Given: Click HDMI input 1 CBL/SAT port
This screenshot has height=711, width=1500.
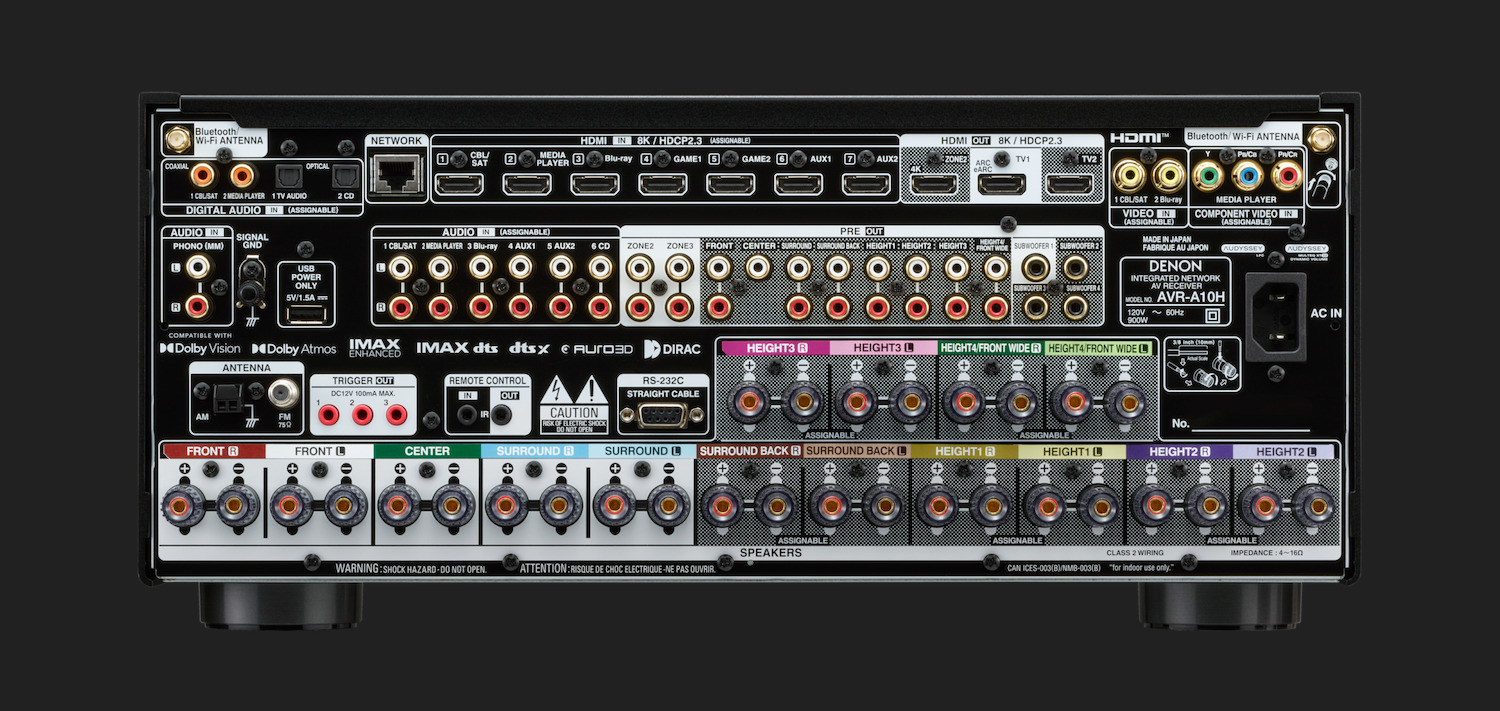Looking at the screenshot, I should pos(458,184).
